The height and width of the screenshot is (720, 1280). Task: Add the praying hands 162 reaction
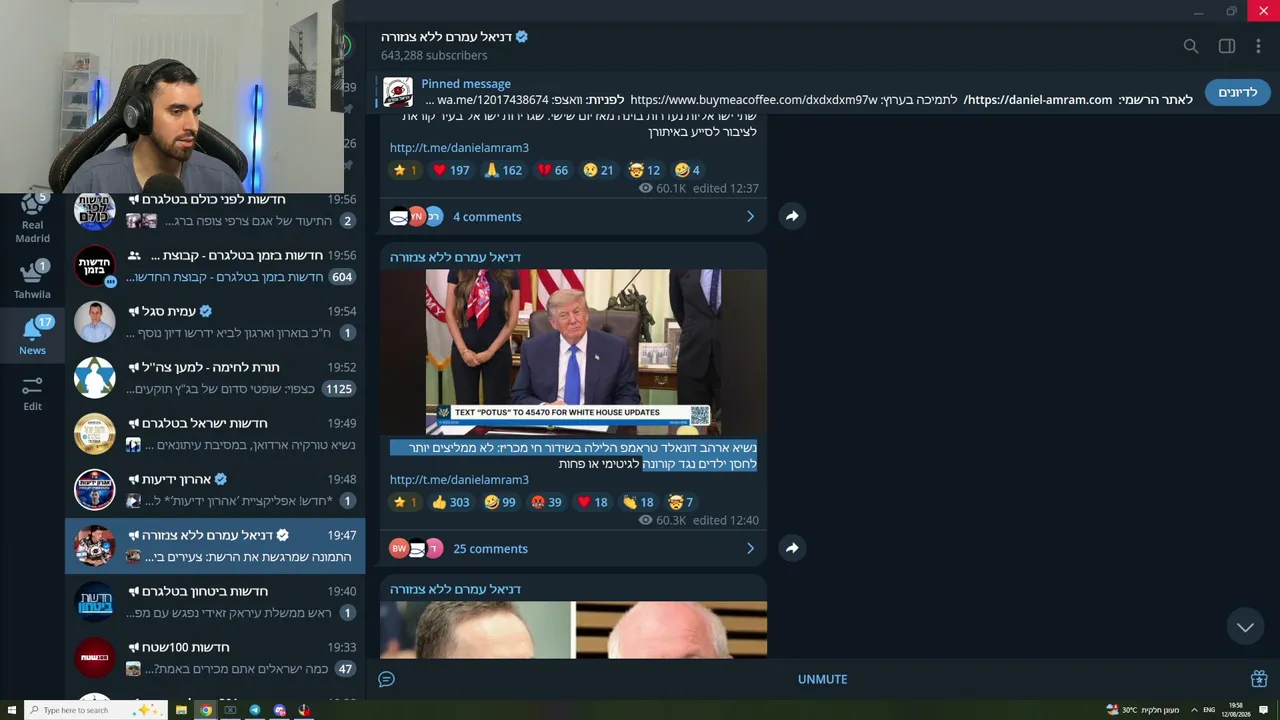[x=502, y=170]
